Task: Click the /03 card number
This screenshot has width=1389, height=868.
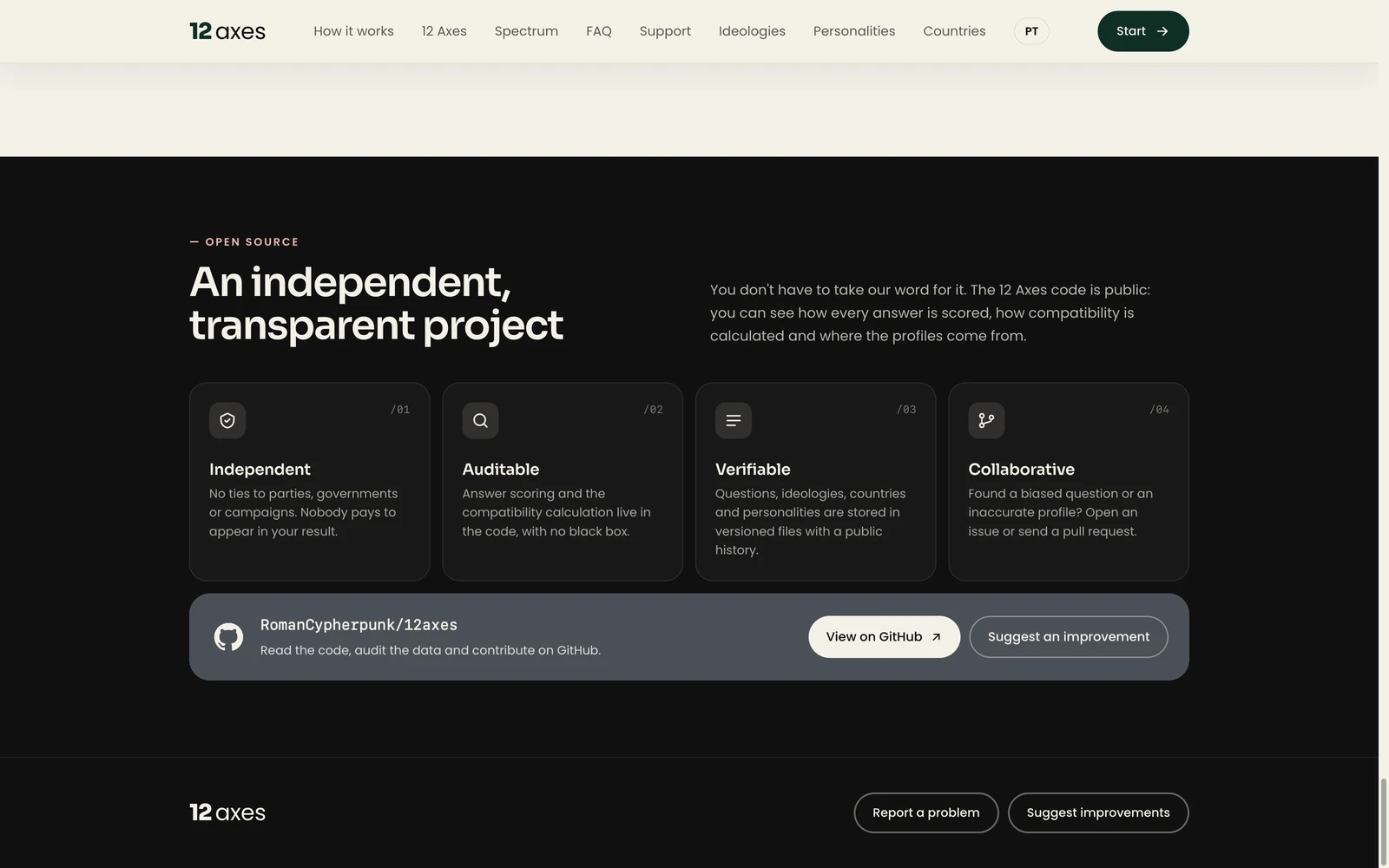Action: [x=906, y=410]
